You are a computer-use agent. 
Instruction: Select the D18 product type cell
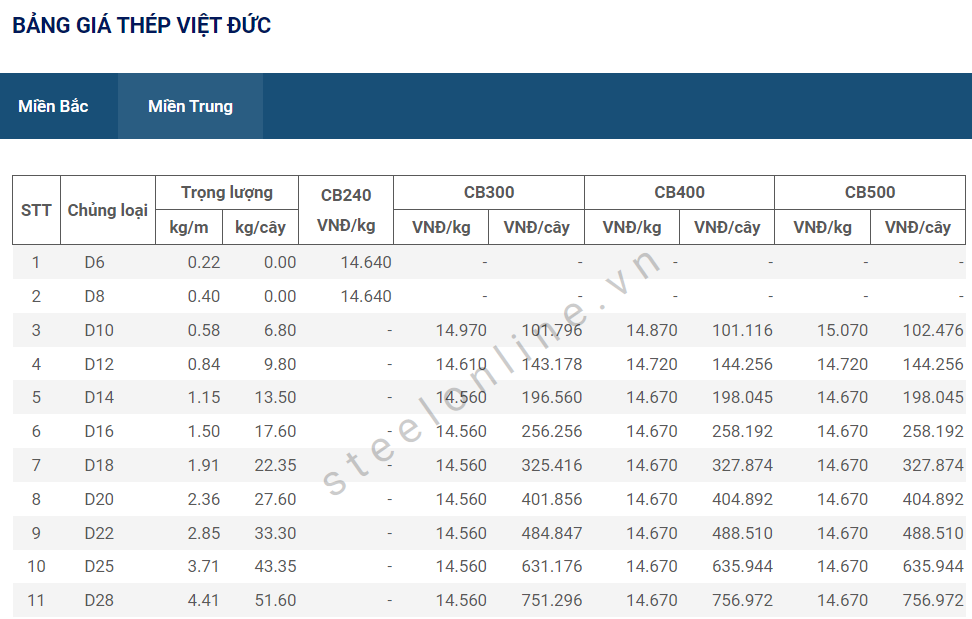(x=99, y=465)
